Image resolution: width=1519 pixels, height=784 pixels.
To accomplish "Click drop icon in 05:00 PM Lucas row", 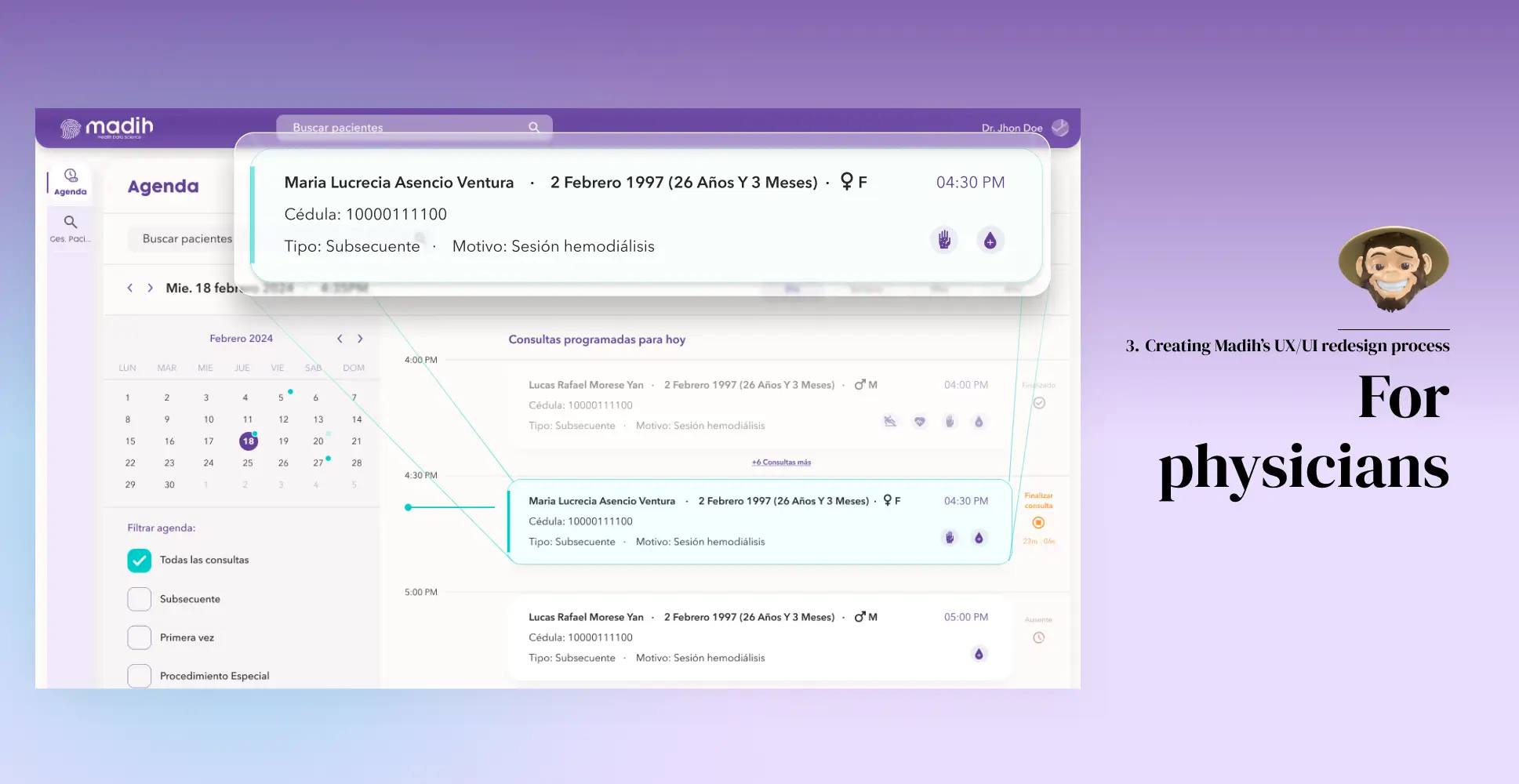I will tap(979, 654).
